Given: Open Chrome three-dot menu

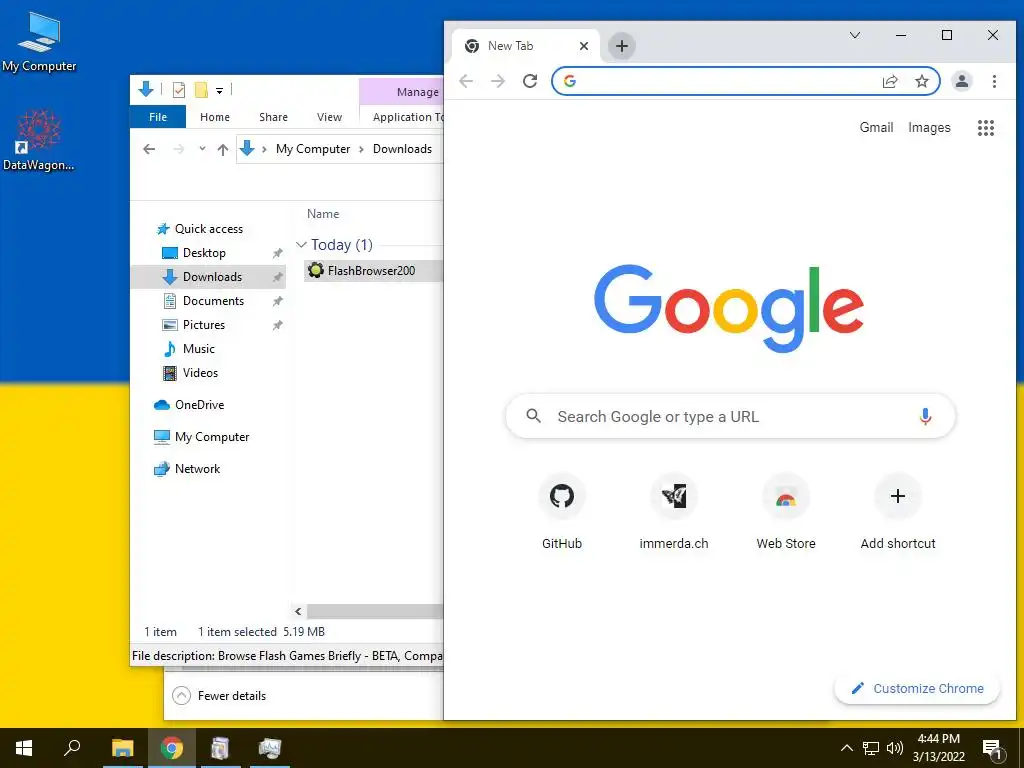Looking at the screenshot, I should pos(994,81).
